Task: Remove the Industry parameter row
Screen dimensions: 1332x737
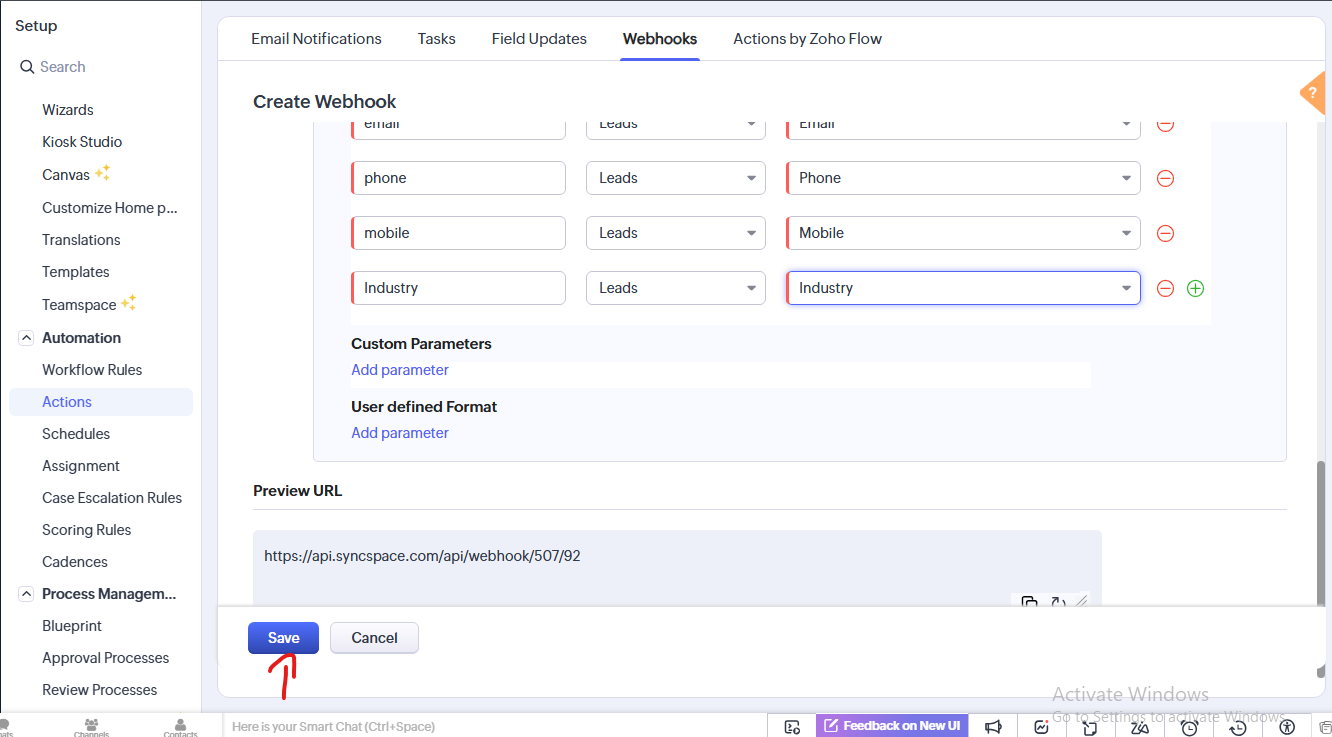Action: pos(1165,288)
